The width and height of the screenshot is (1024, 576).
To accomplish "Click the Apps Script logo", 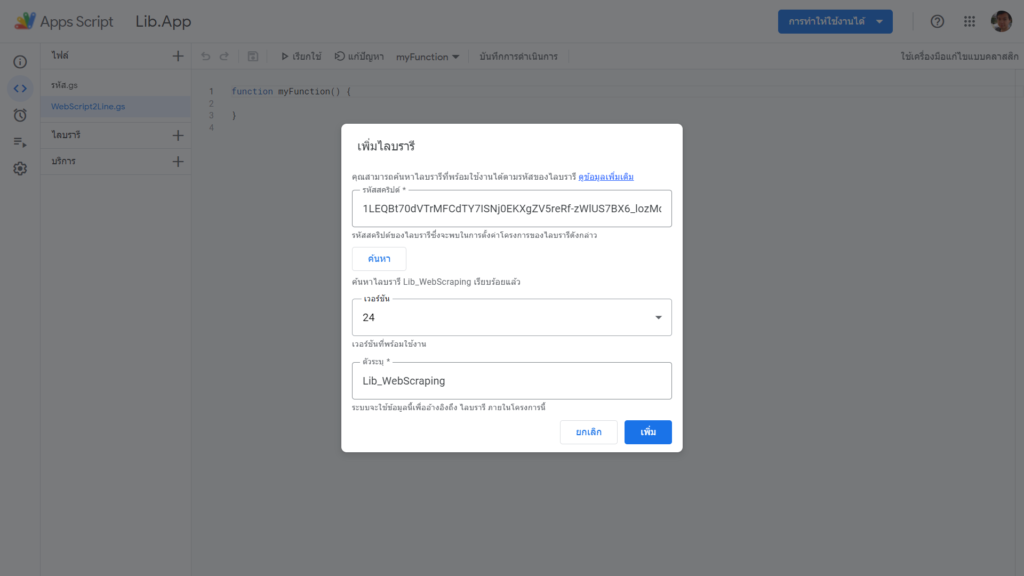I will click(x=25, y=21).
